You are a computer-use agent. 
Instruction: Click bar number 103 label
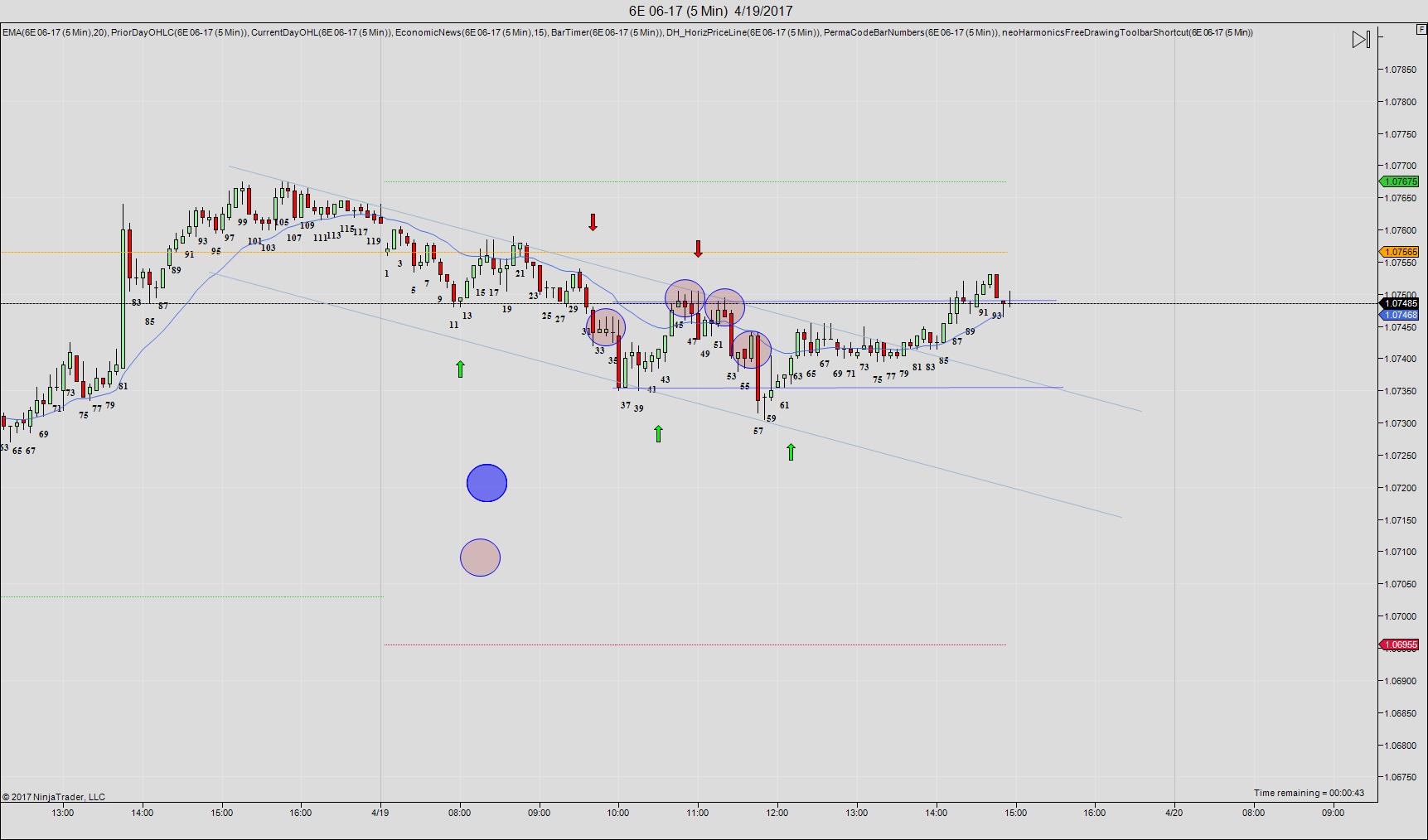pyautogui.click(x=268, y=247)
